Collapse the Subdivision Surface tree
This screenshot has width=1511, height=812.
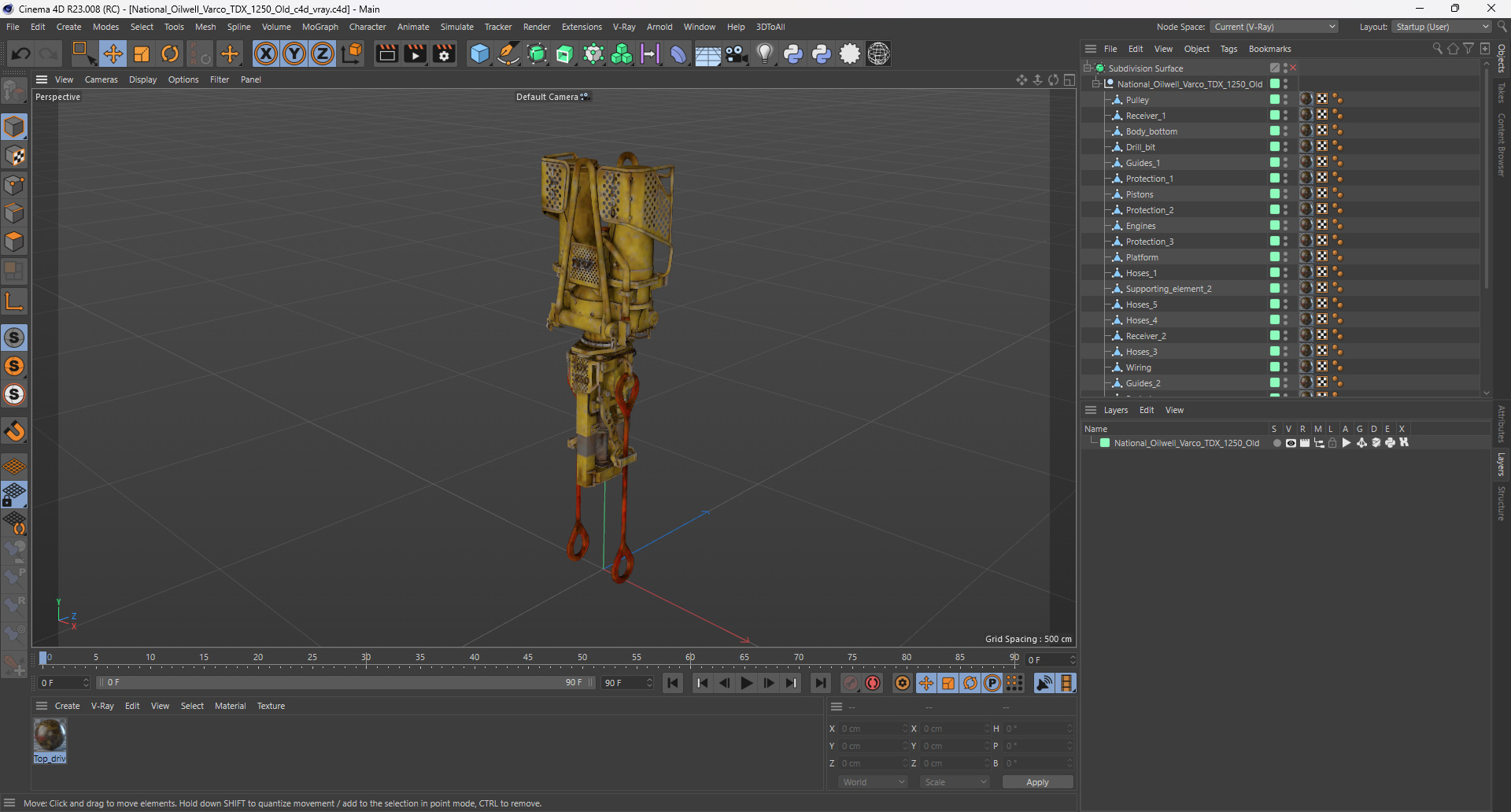coord(1088,68)
